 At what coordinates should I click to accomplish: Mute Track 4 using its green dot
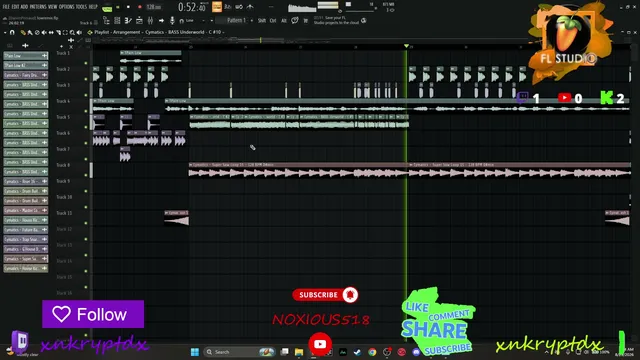click(86, 111)
